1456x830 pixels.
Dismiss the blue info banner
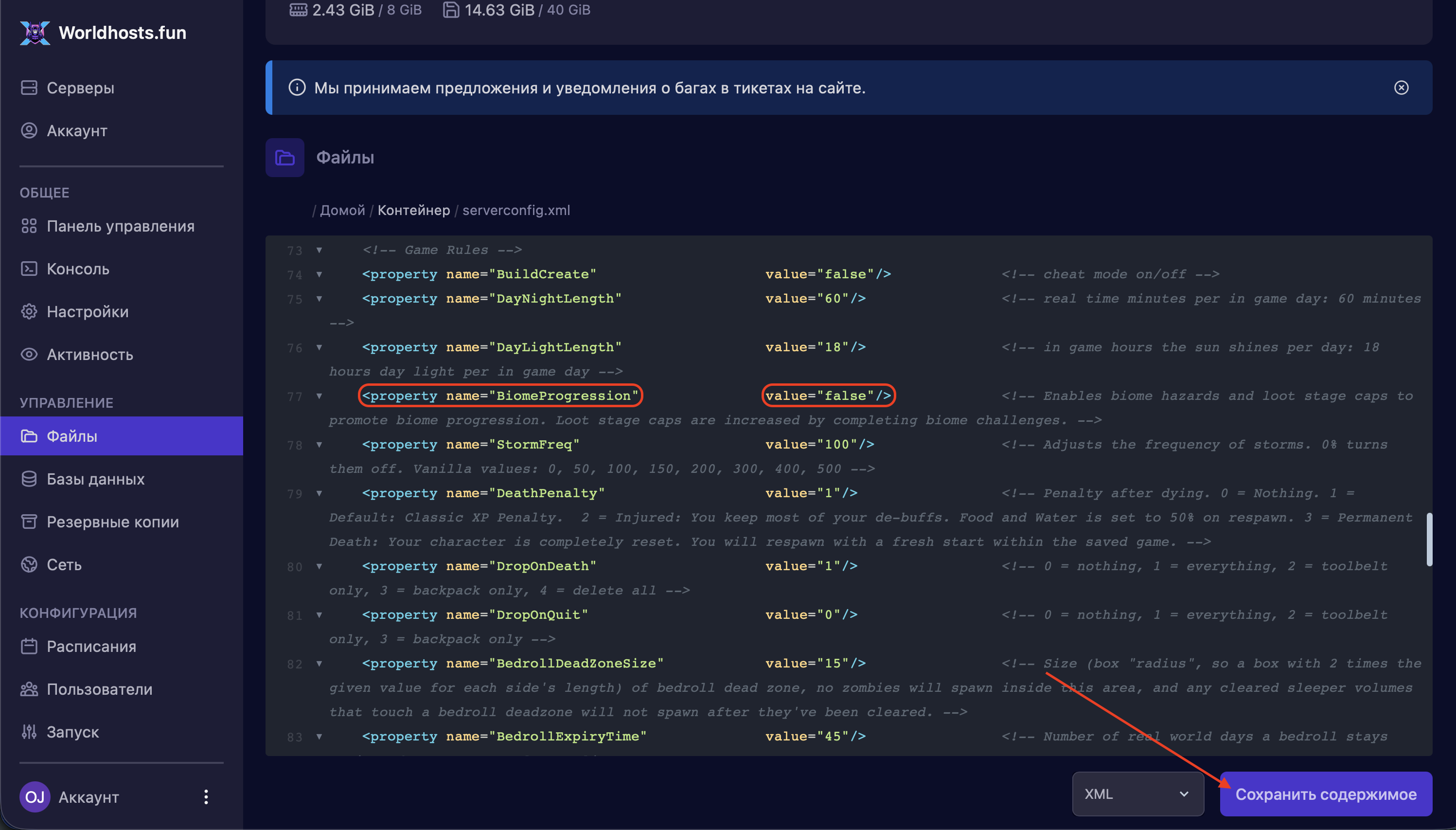click(x=1401, y=88)
